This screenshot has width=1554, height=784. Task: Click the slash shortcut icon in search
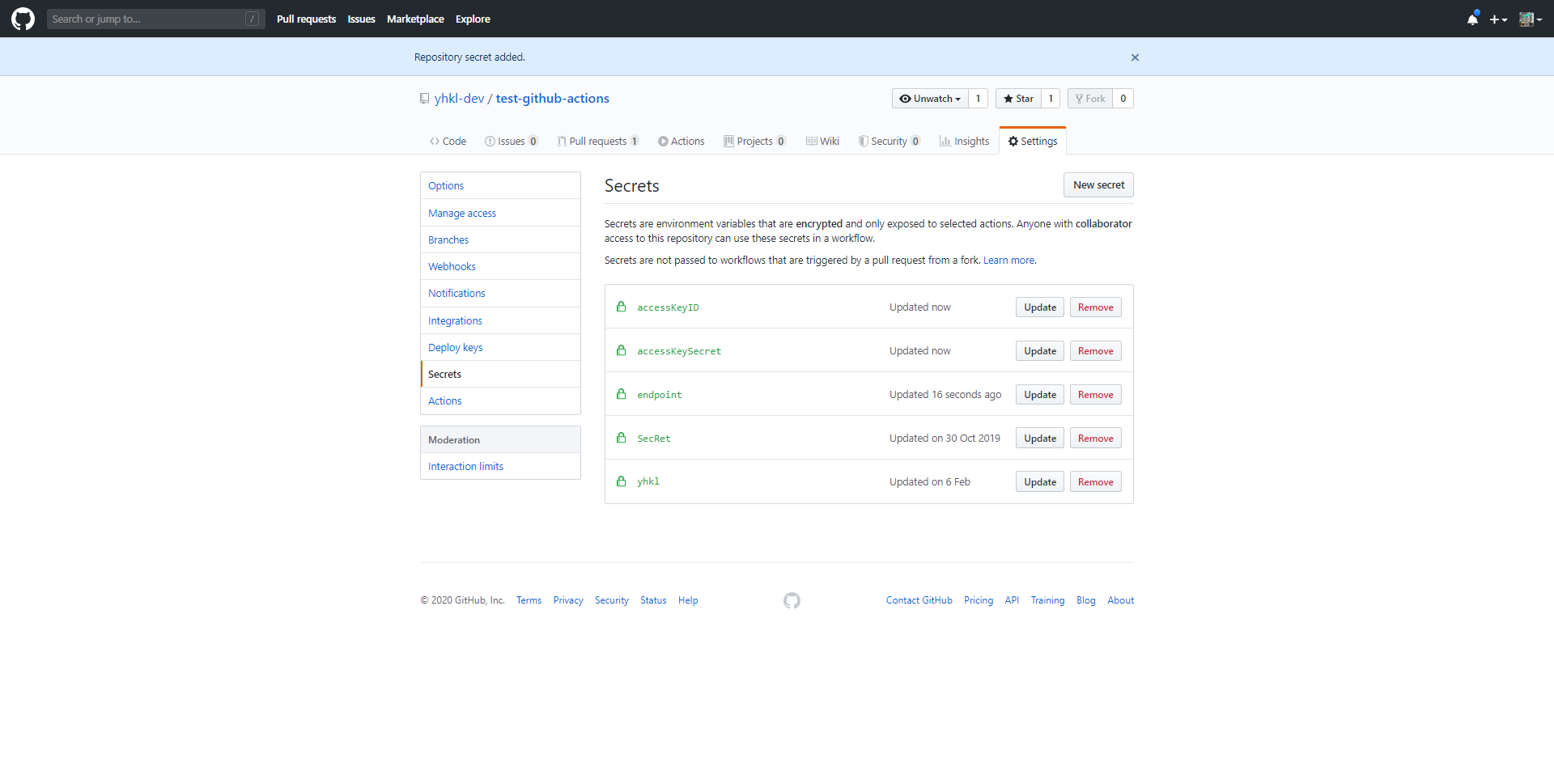tap(252, 19)
